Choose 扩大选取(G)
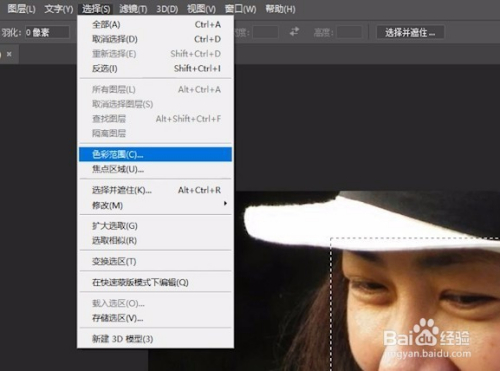500x371 pixels. pyautogui.click(x=155, y=226)
